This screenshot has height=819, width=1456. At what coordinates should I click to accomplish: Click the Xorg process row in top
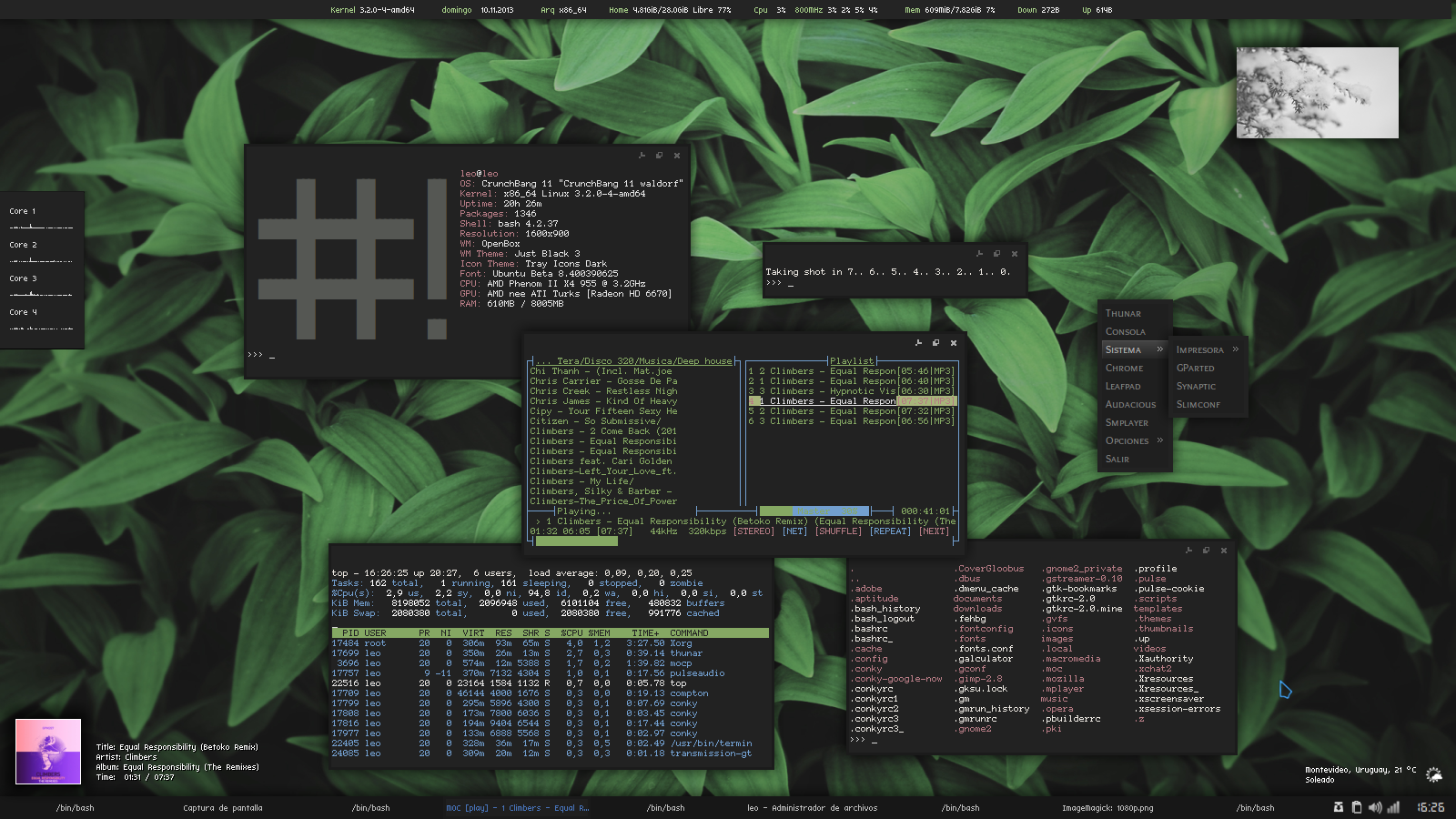click(550, 643)
